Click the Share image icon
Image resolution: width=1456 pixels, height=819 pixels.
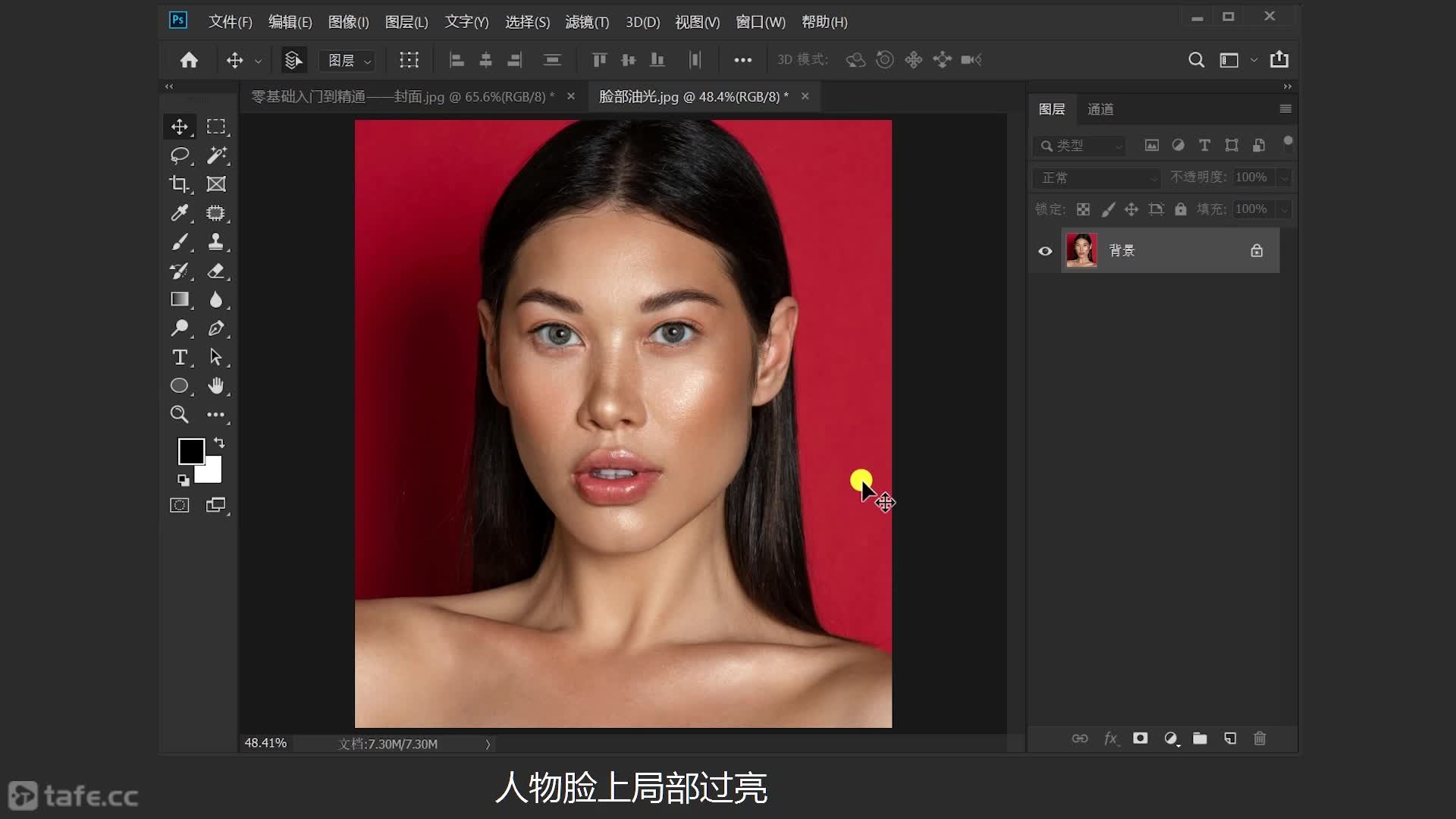tap(1279, 59)
